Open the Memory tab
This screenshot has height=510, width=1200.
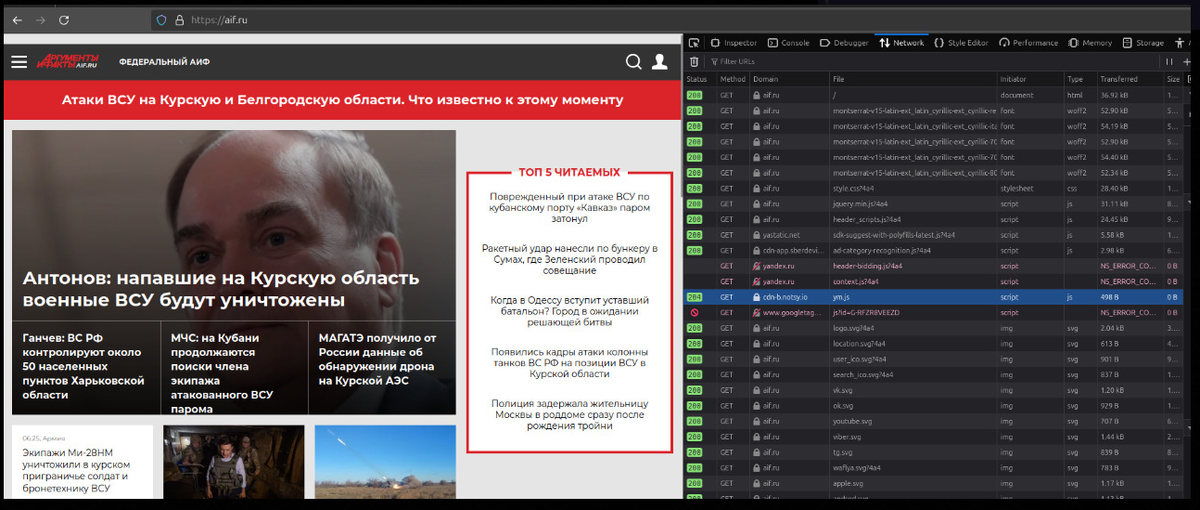(1090, 43)
